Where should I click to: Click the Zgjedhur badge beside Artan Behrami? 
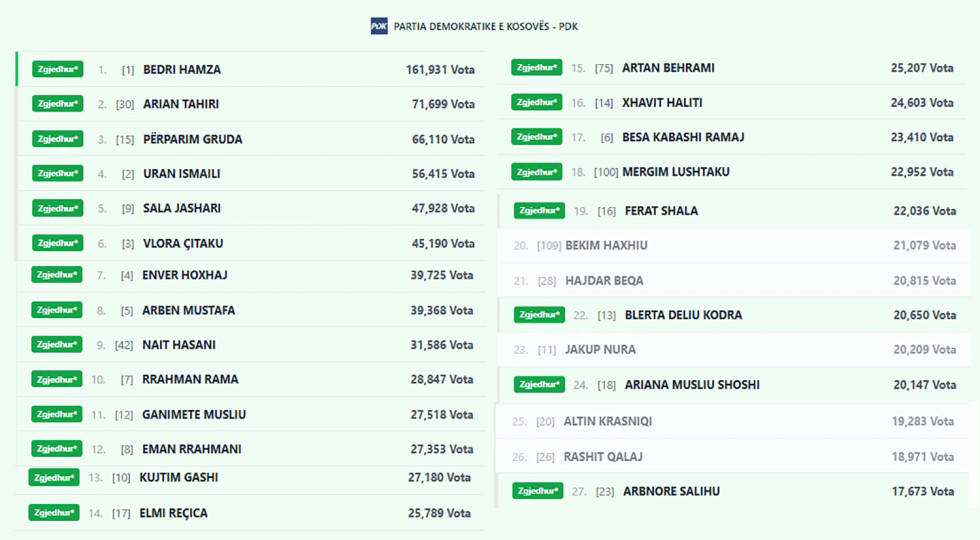click(536, 68)
